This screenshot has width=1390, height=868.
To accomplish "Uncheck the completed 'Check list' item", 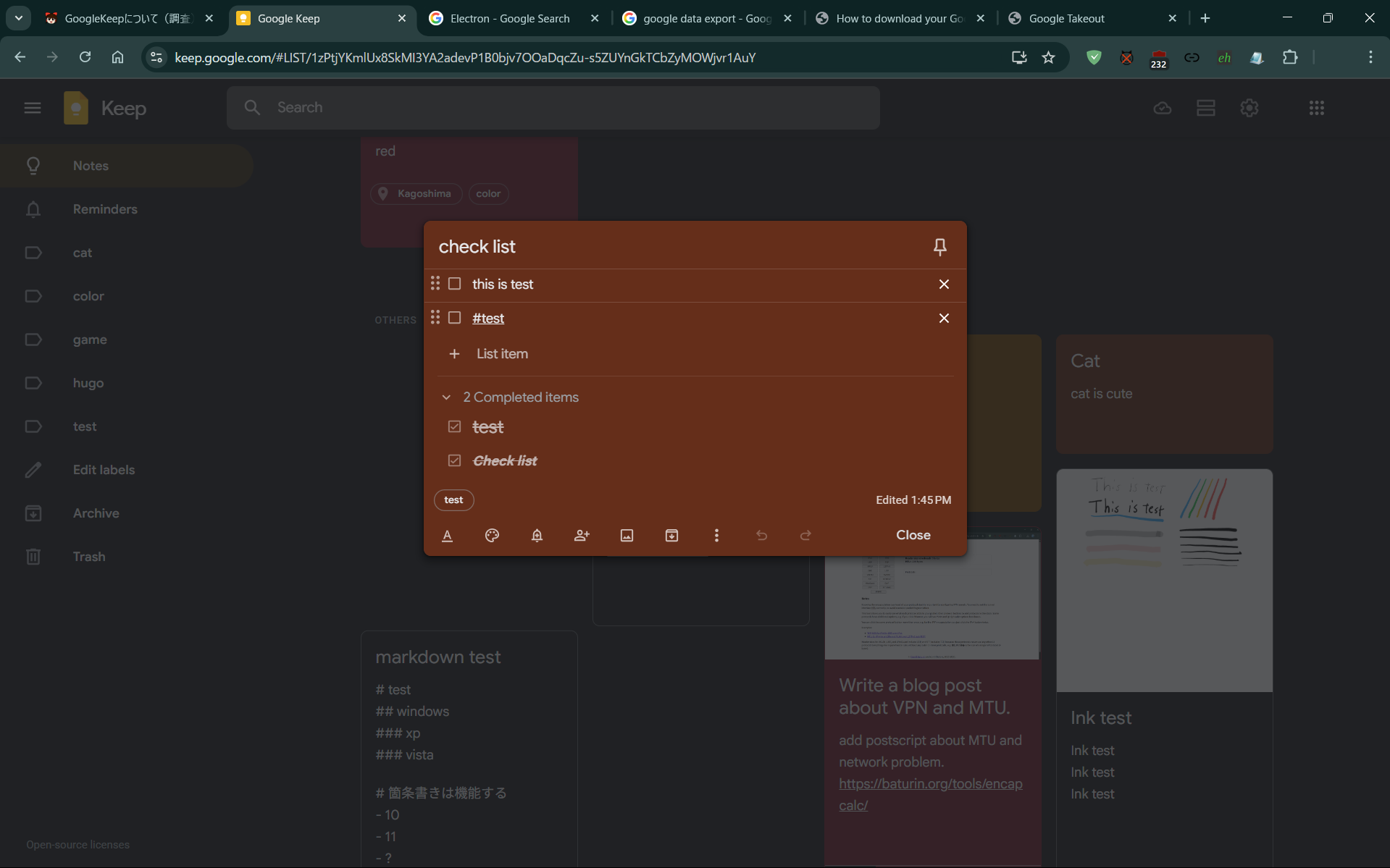I will pyautogui.click(x=454, y=460).
